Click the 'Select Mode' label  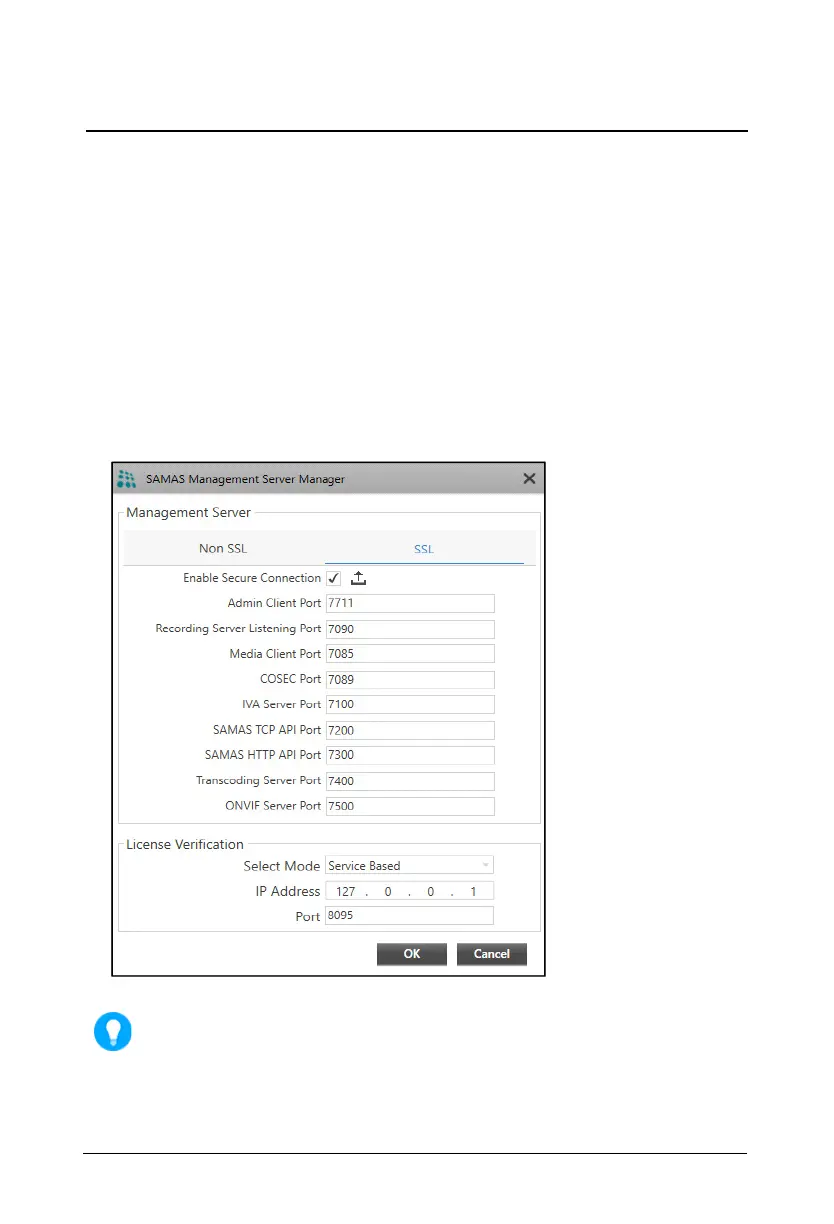[282, 866]
